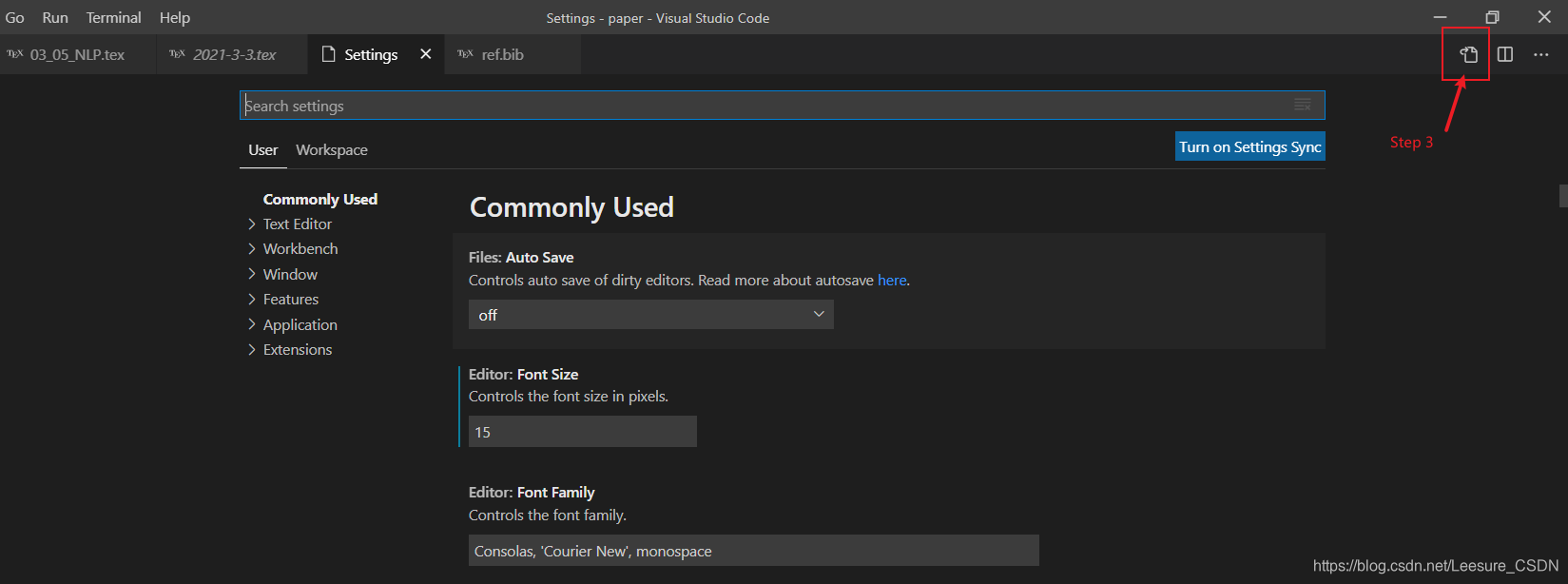The height and width of the screenshot is (584, 1568).
Task: Click the TeX icon of 03_05_NLP.tex tab
Action: click(15, 54)
